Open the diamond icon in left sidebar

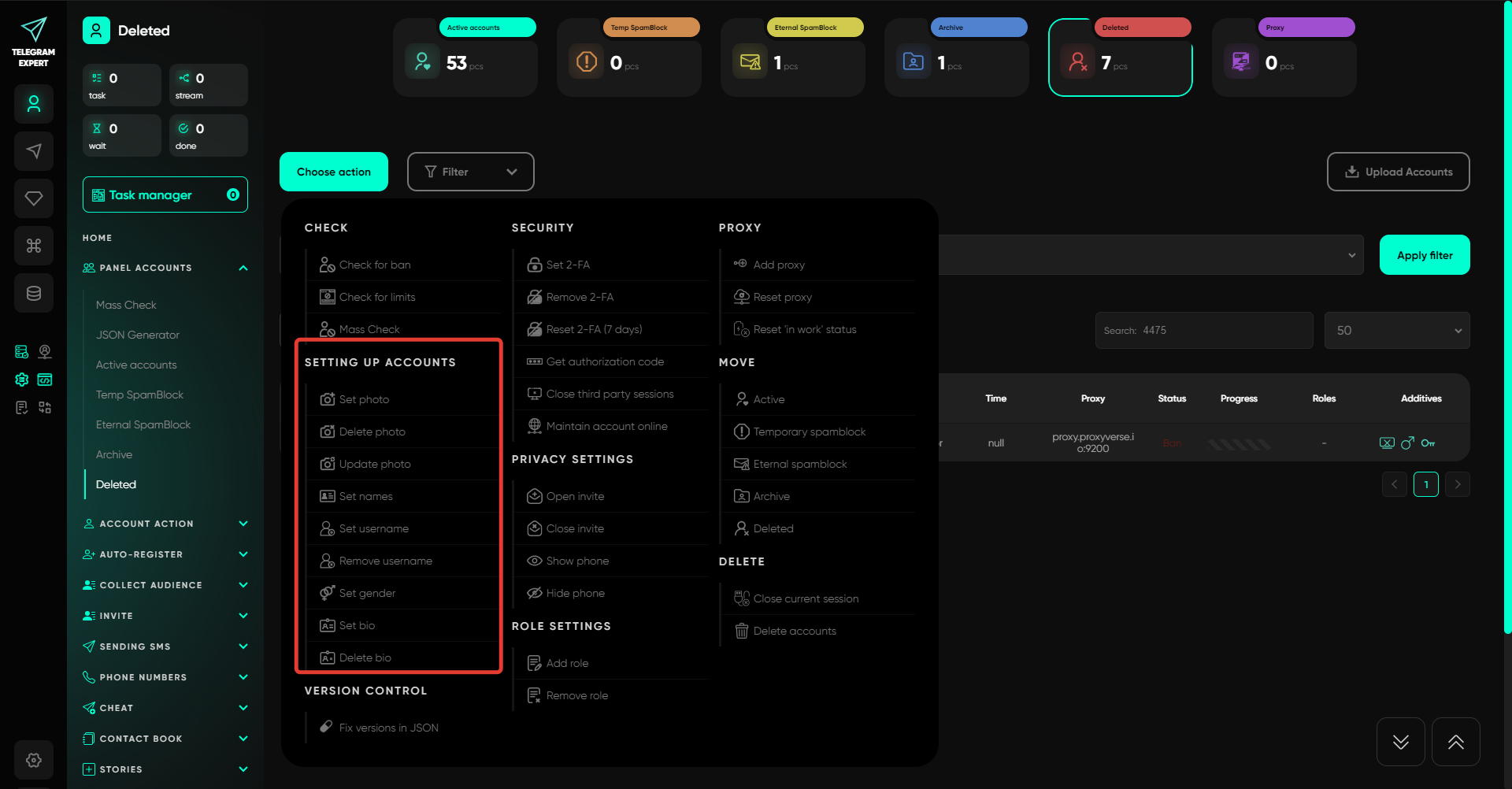click(x=34, y=198)
